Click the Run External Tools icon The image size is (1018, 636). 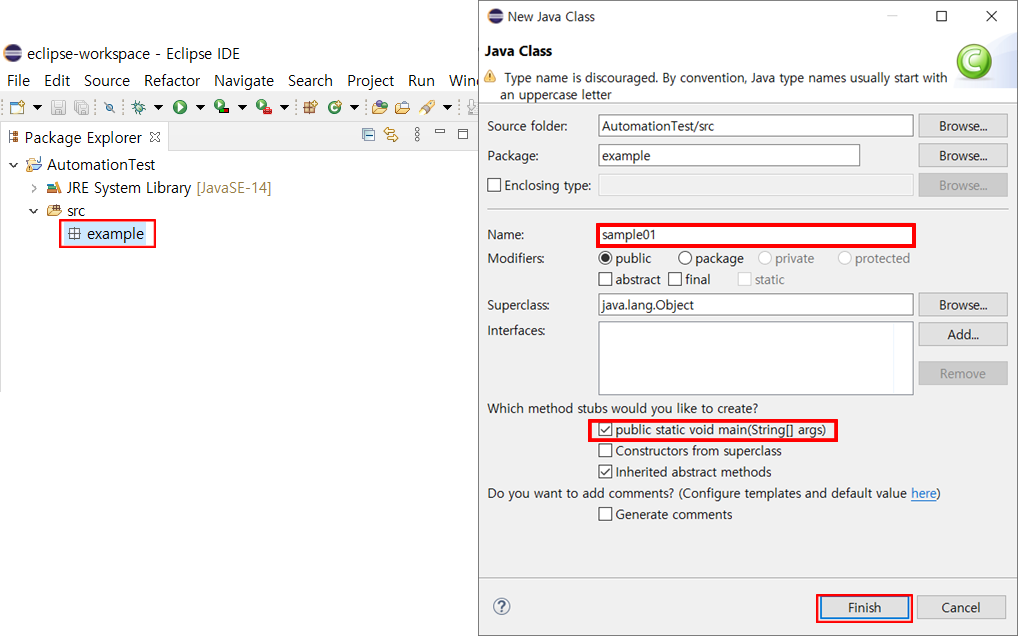click(x=264, y=107)
